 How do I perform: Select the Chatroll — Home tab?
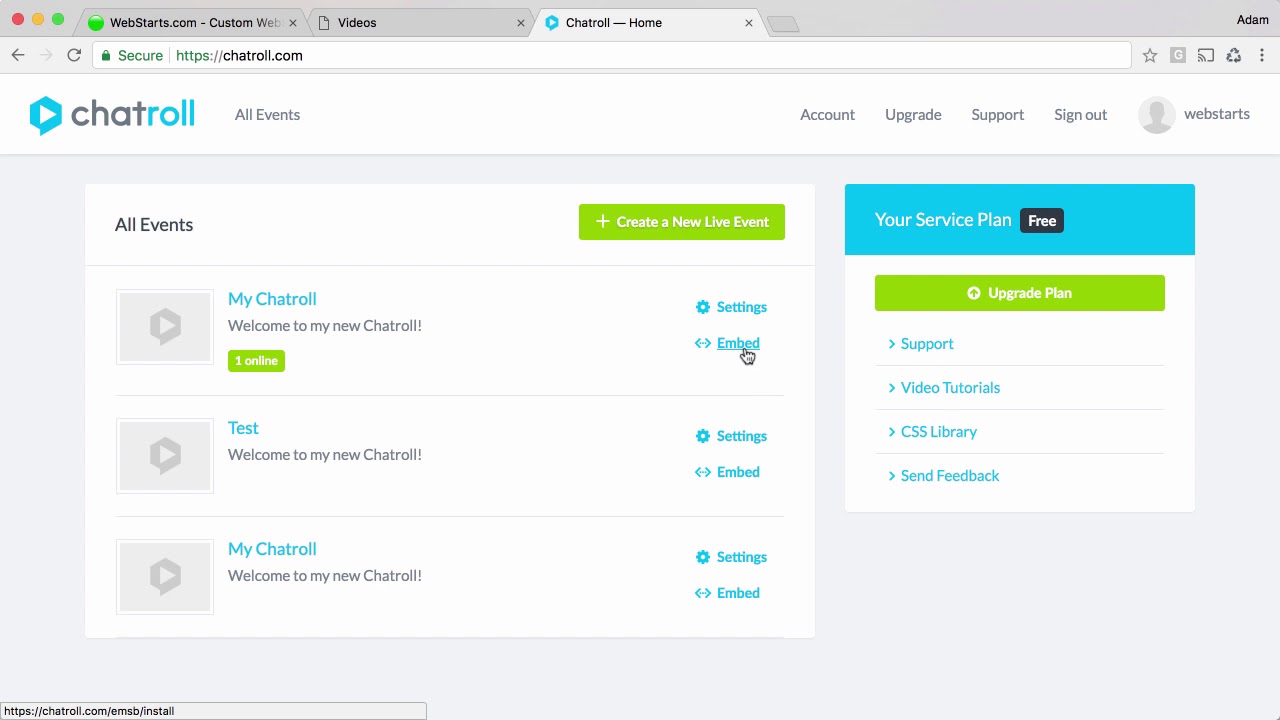[x=650, y=23]
